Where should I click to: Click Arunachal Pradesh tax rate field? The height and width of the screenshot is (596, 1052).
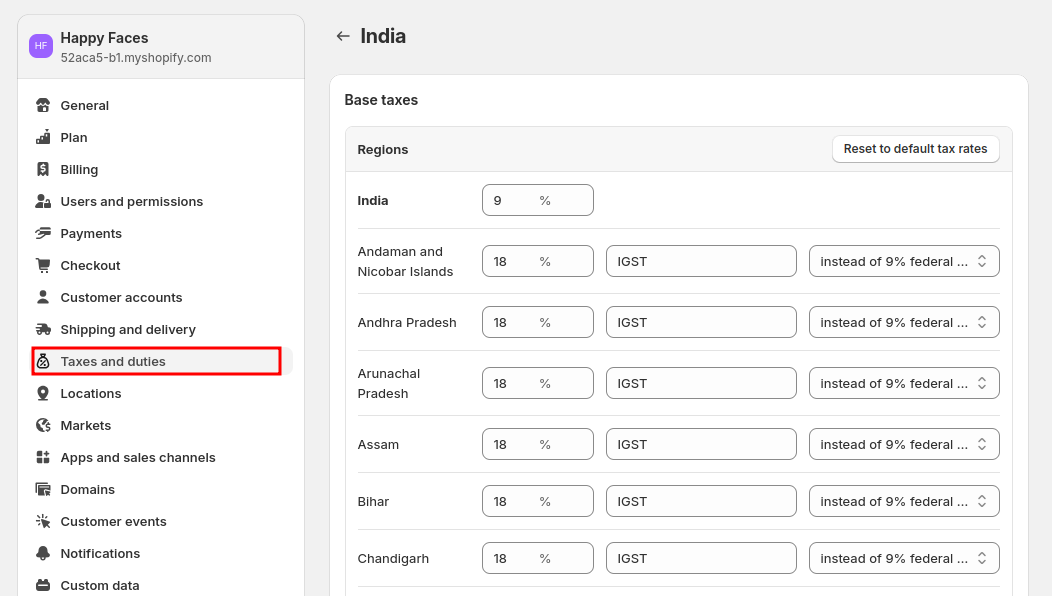[x=537, y=383]
